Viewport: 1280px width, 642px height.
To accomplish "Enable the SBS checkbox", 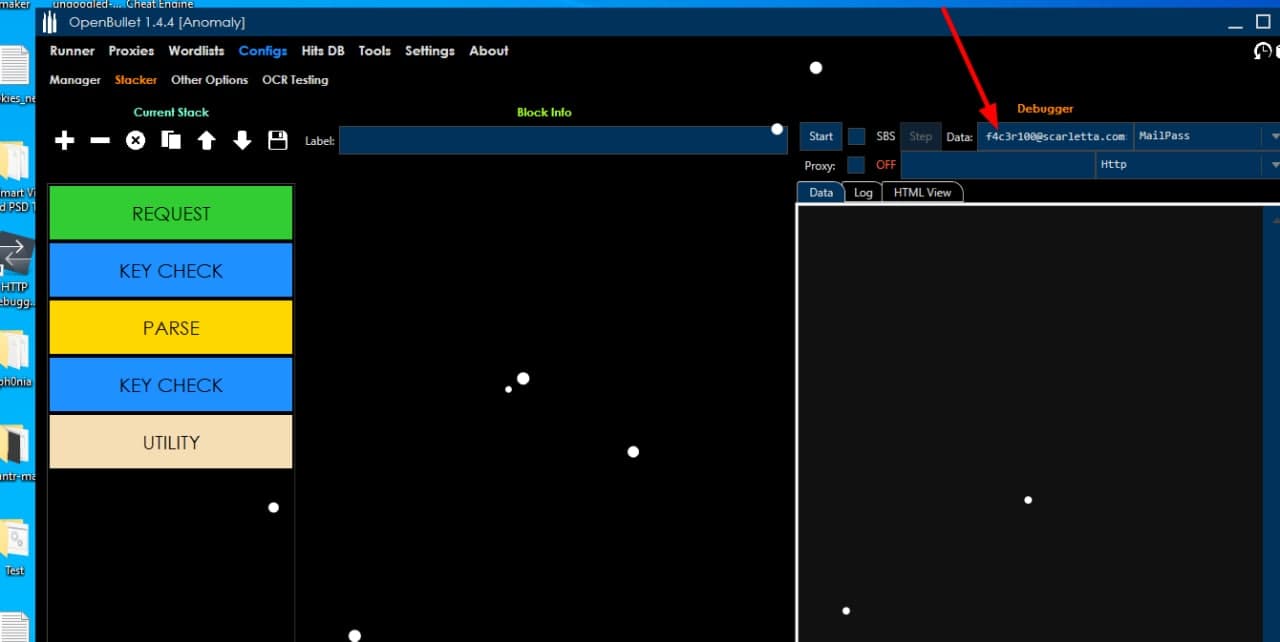I will coord(856,137).
